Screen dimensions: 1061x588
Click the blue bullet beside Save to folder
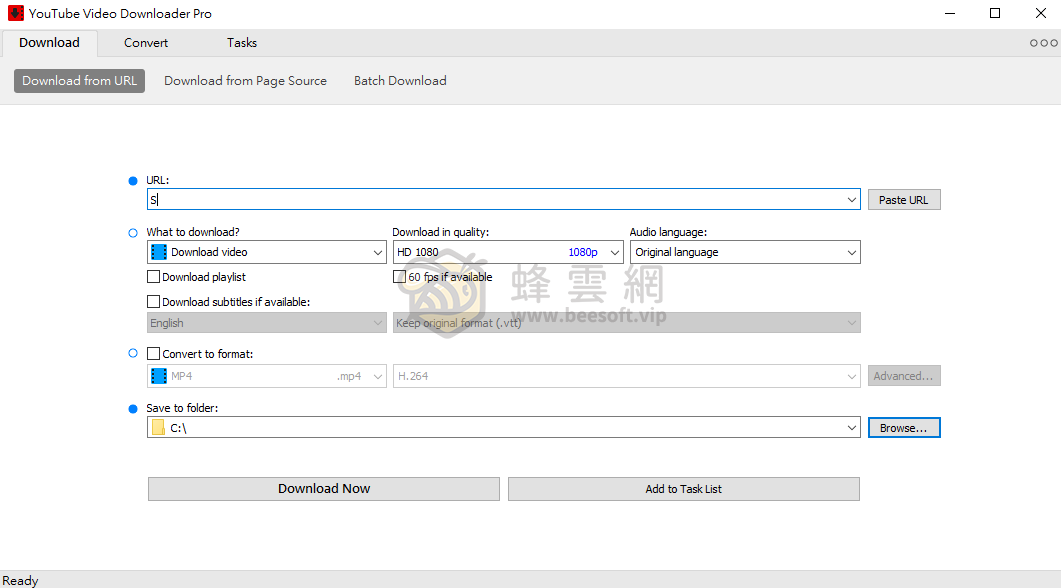pos(133,409)
